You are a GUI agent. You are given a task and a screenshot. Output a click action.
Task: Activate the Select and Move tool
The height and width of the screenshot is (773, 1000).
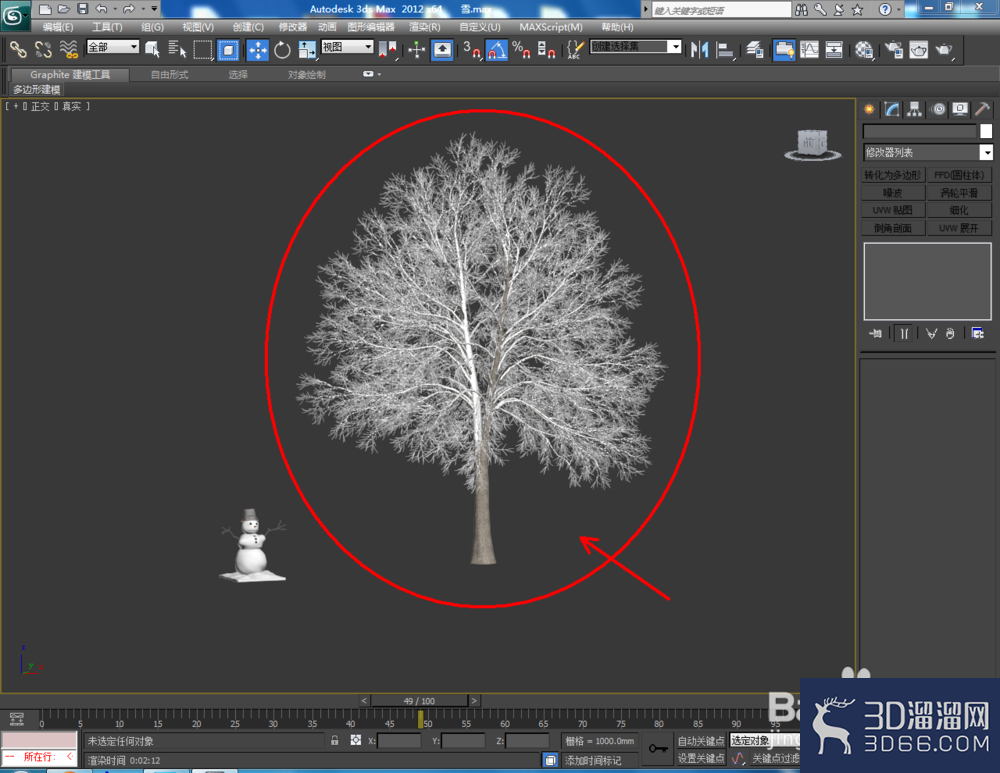click(x=258, y=50)
